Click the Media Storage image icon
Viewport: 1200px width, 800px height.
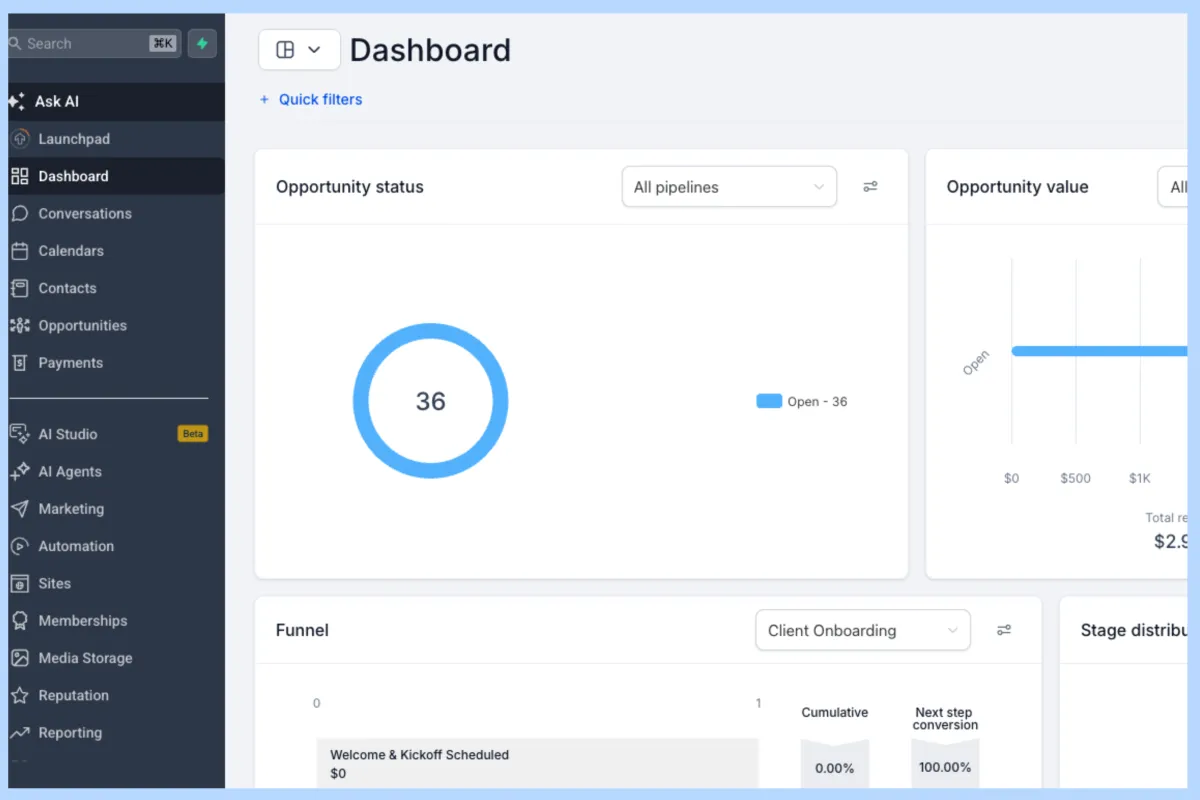coord(19,658)
